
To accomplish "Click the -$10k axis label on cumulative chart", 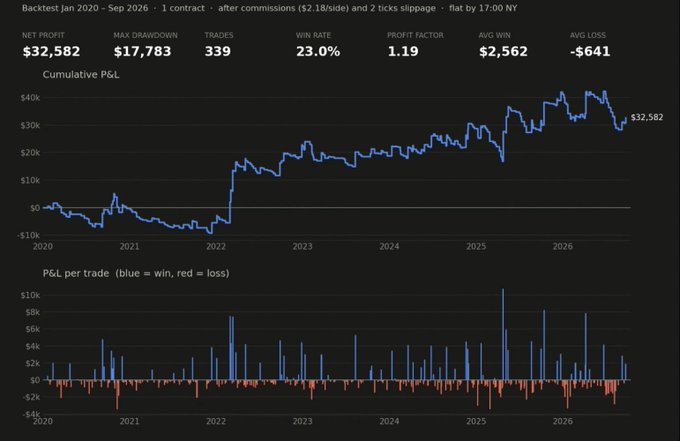I will click(x=29, y=235).
